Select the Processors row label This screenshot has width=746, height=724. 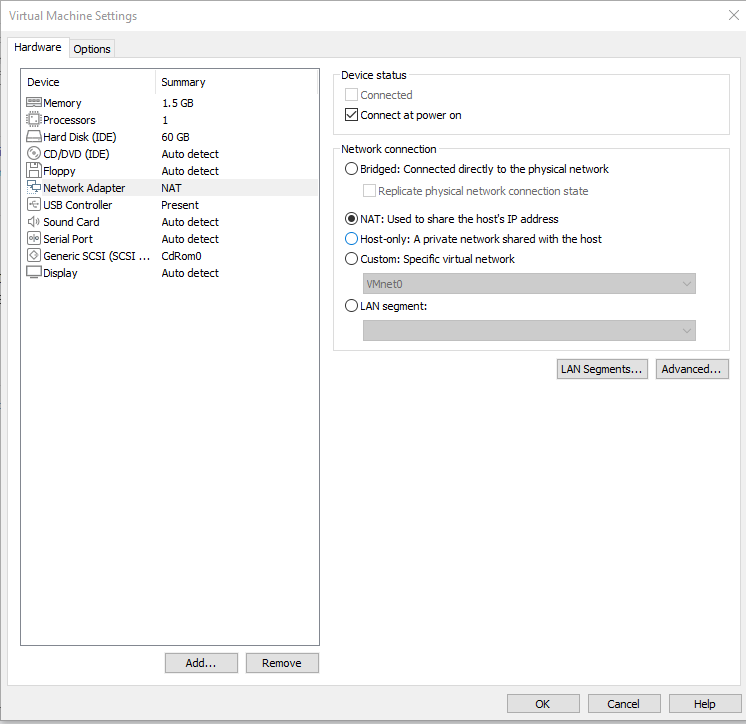click(x=69, y=120)
